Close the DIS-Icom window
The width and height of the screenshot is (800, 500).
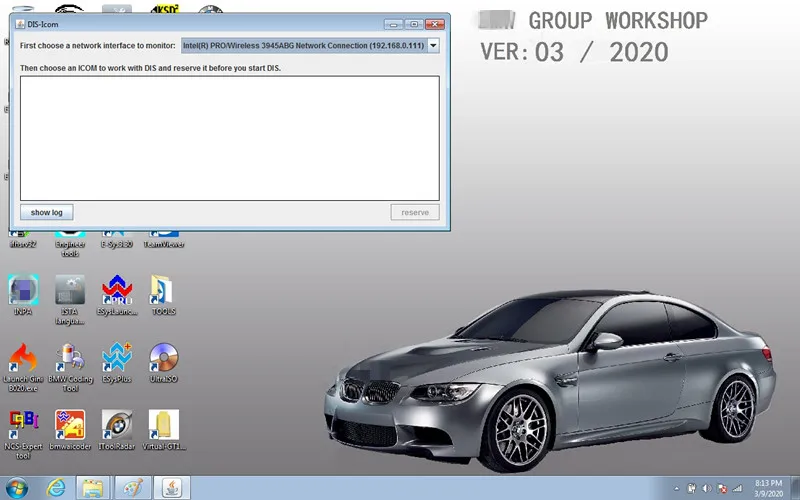click(435, 24)
